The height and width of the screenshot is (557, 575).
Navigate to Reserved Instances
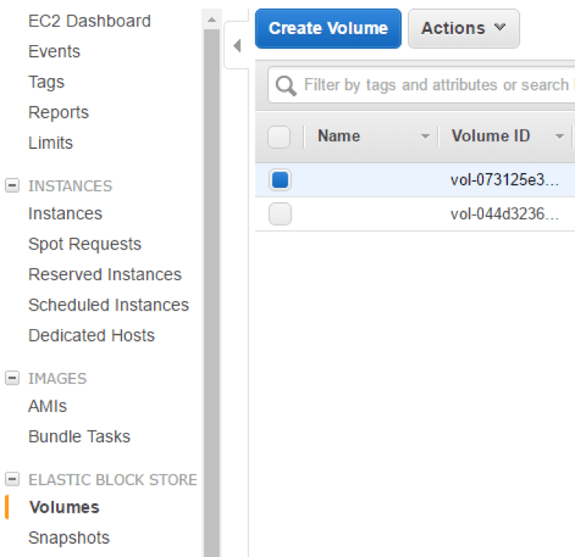[105, 274]
